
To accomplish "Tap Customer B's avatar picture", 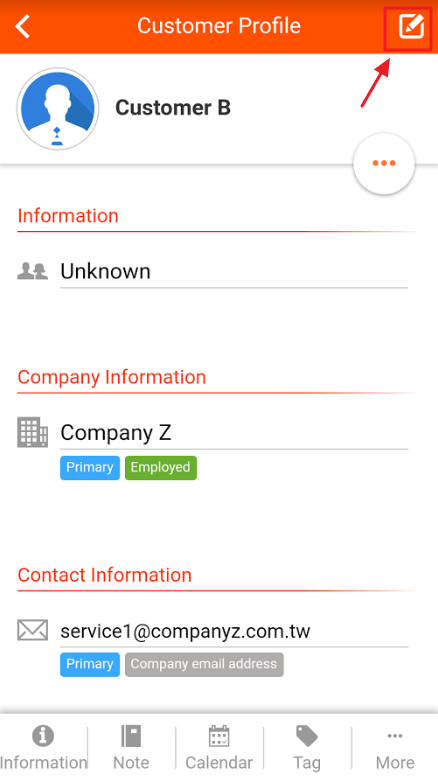I will pyautogui.click(x=58, y=109).
